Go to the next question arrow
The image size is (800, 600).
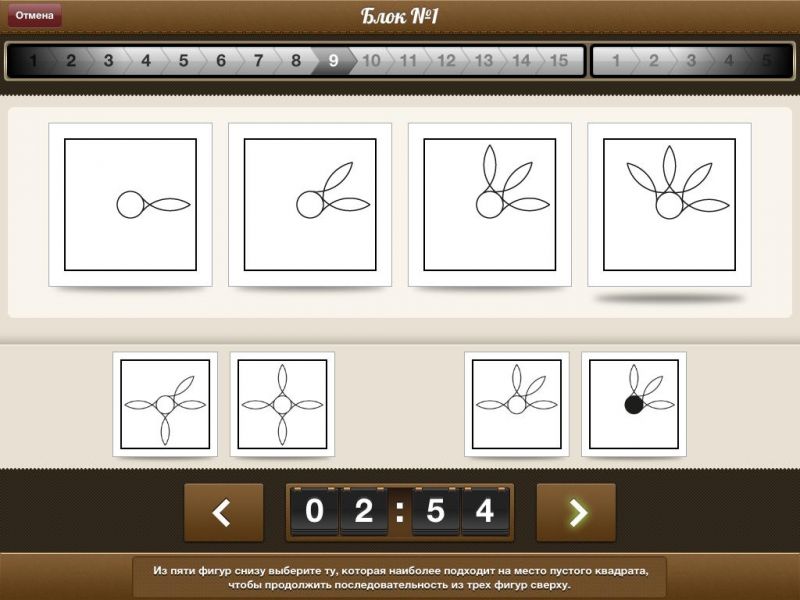(x=576, y=513)
